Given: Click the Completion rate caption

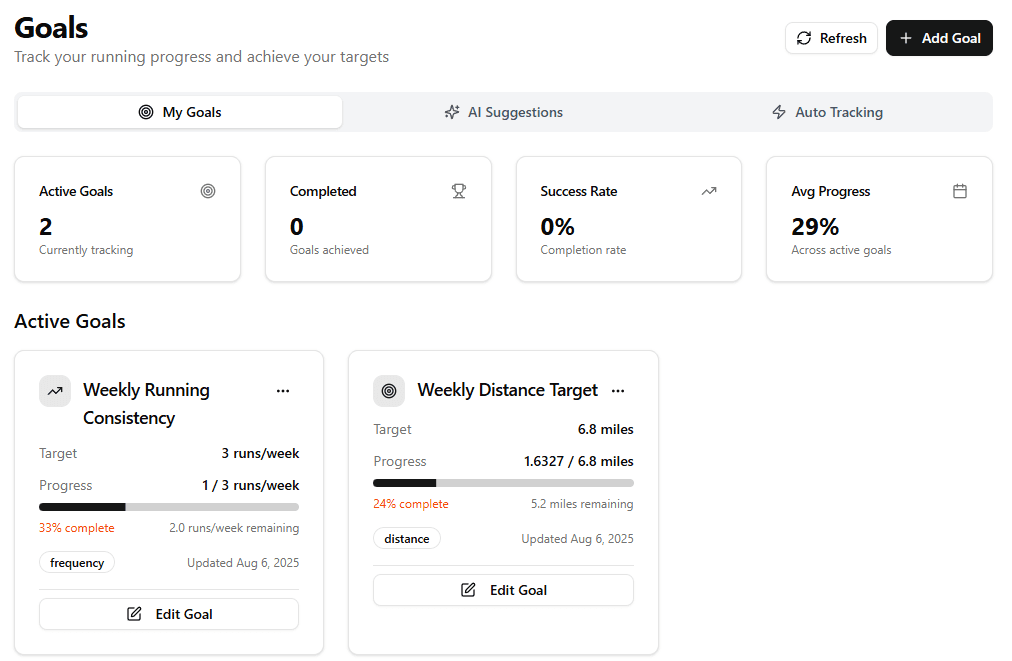Looking at the screenshot, I should 583,250.
